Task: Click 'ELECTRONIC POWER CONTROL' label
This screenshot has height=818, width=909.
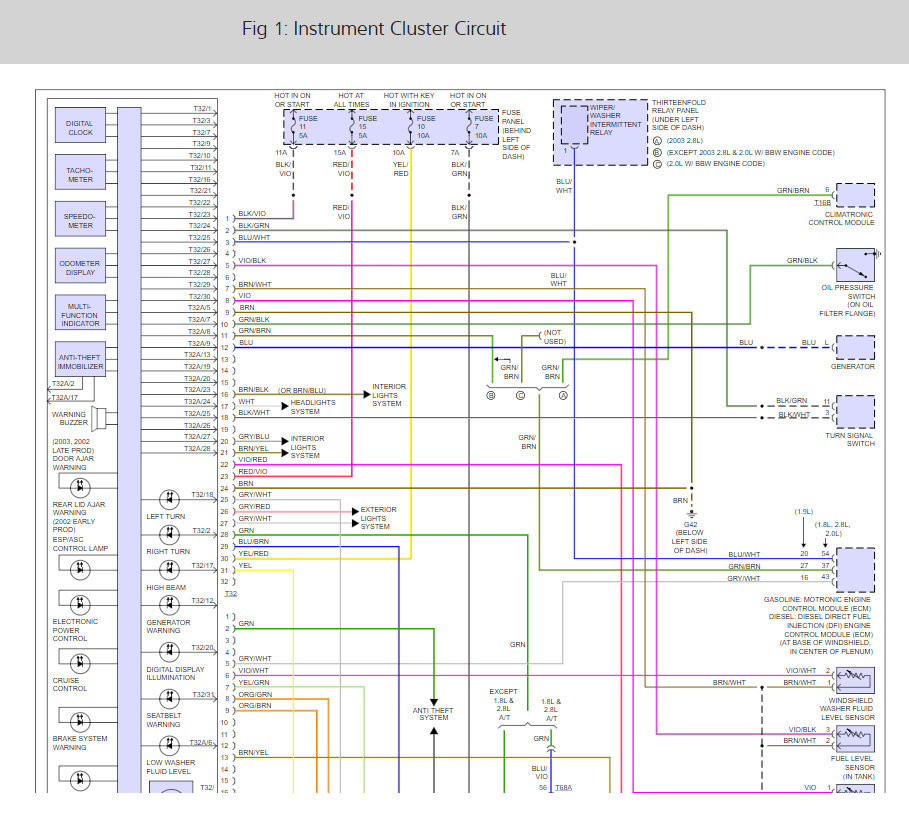Action: coord(75,630)
